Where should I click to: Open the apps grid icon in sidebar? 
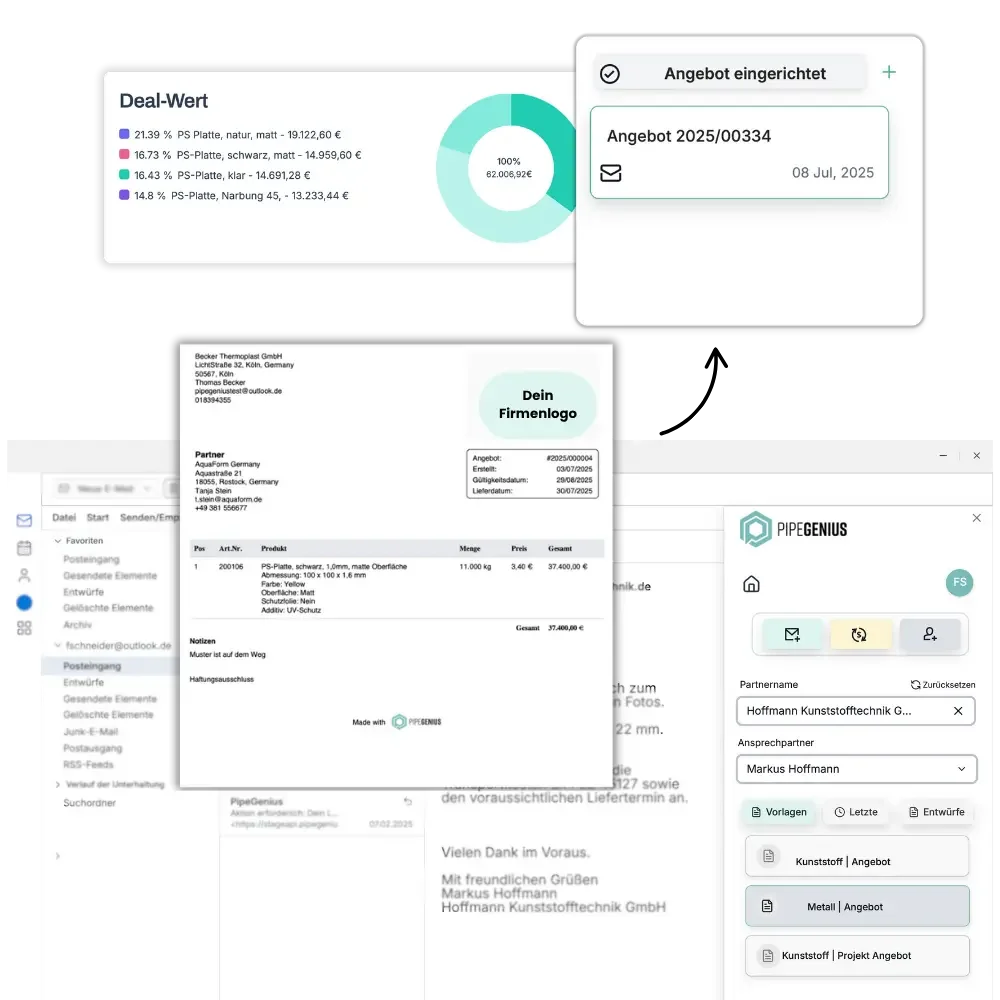[x=24, y=628]
